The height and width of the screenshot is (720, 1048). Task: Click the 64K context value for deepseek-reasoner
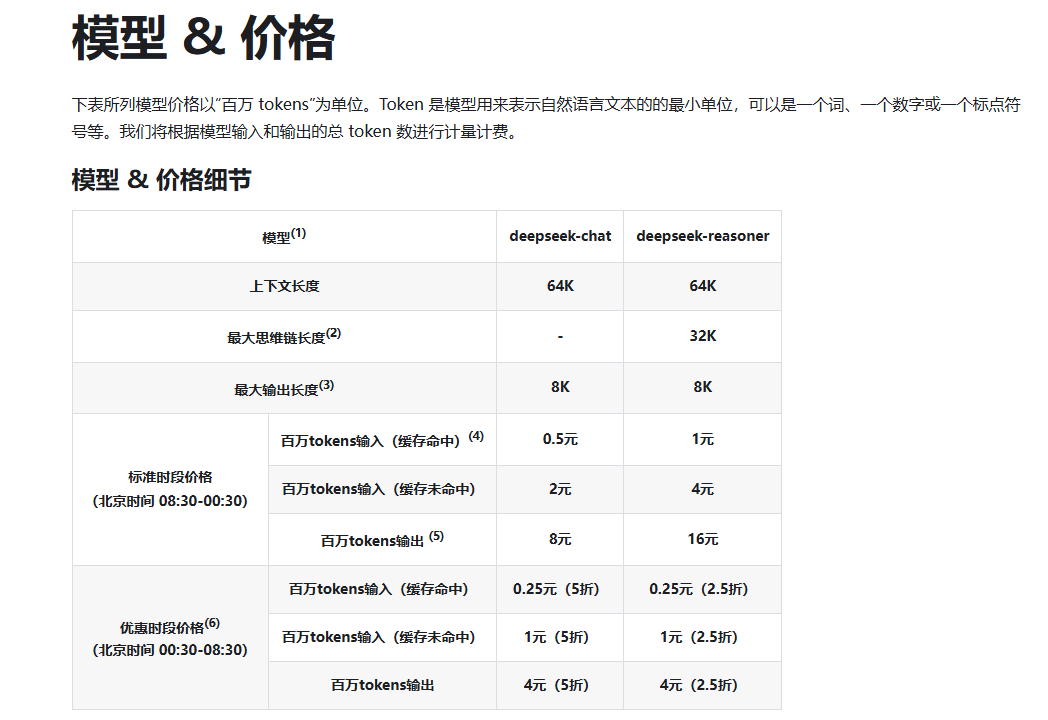tap(702, 286)
